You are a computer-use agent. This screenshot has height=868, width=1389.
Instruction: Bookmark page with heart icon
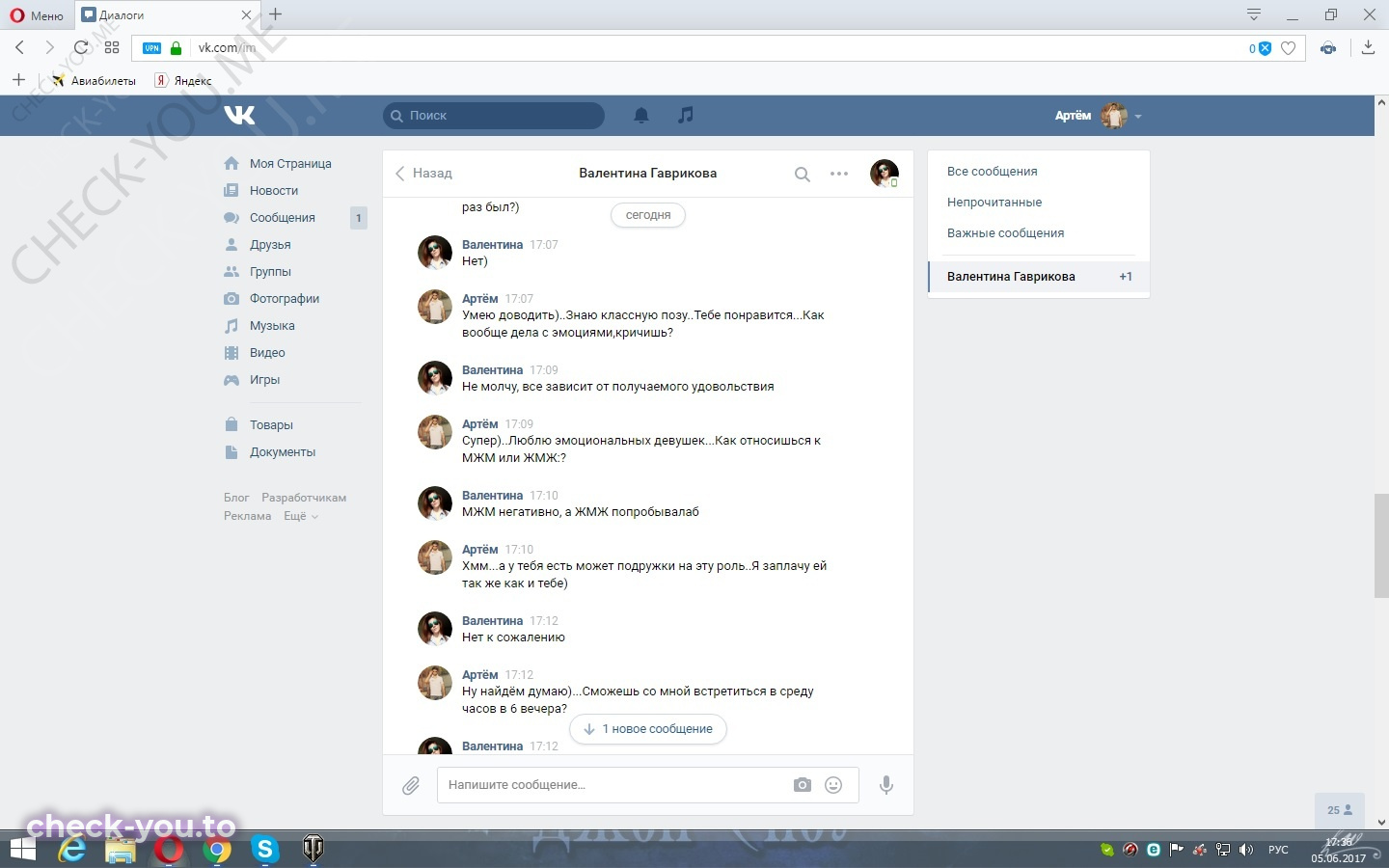1288,48
